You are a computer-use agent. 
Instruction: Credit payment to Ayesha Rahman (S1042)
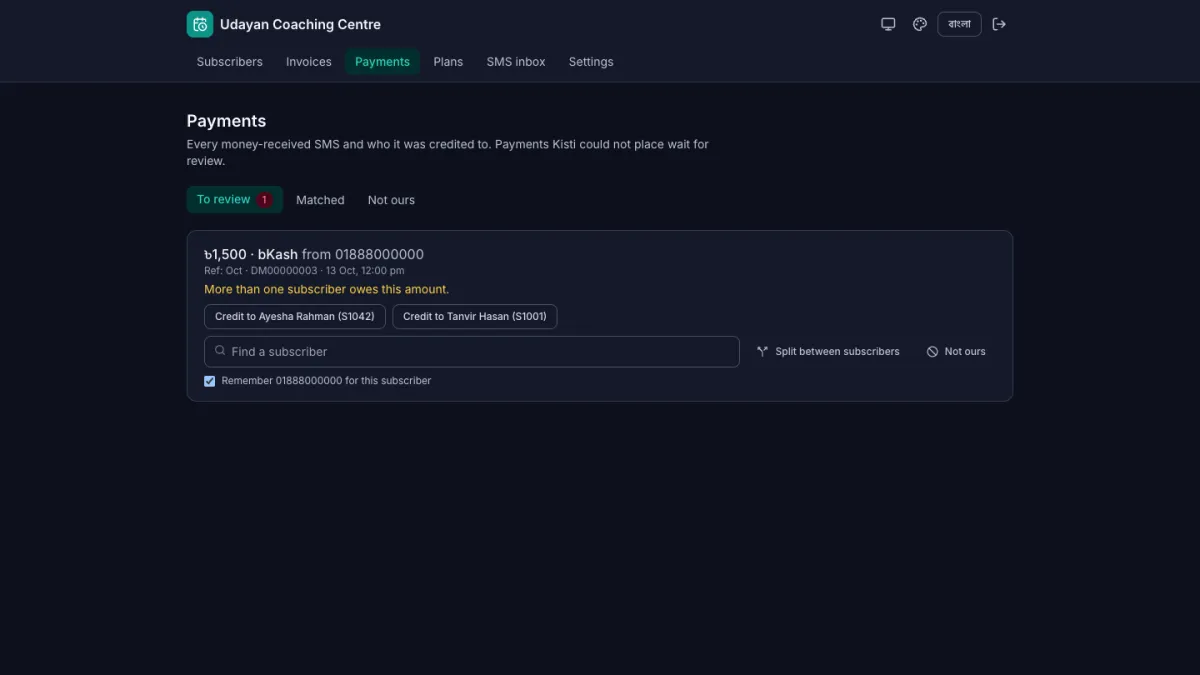click(295, 316)
